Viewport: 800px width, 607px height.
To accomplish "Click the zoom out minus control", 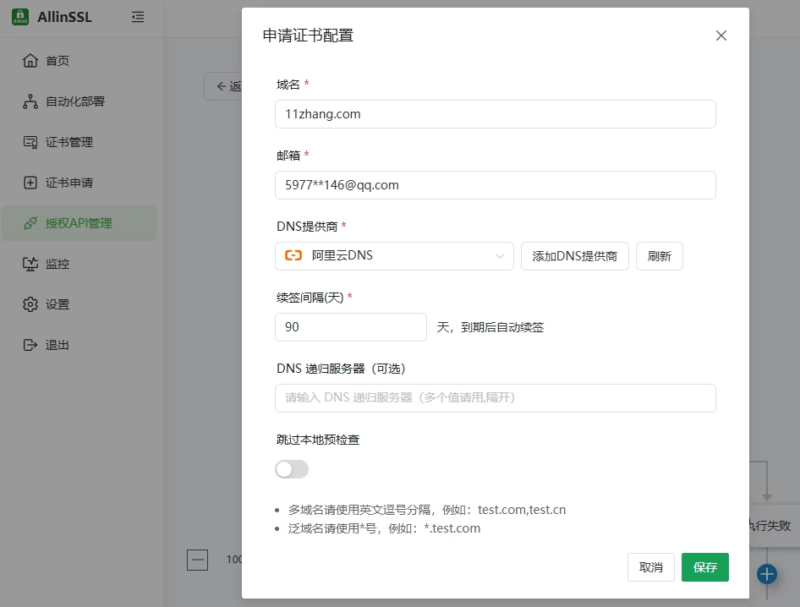I will pos(198,560).
